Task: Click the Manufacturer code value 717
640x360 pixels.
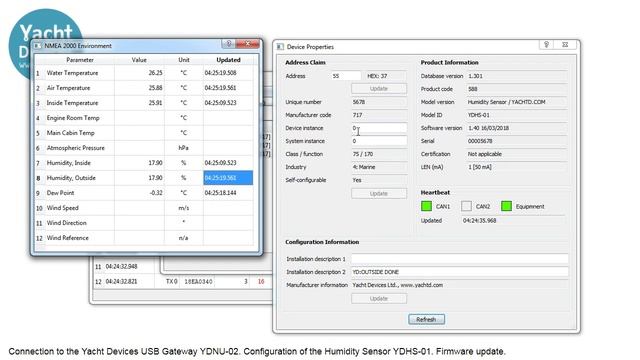Action: pos(357,115)
